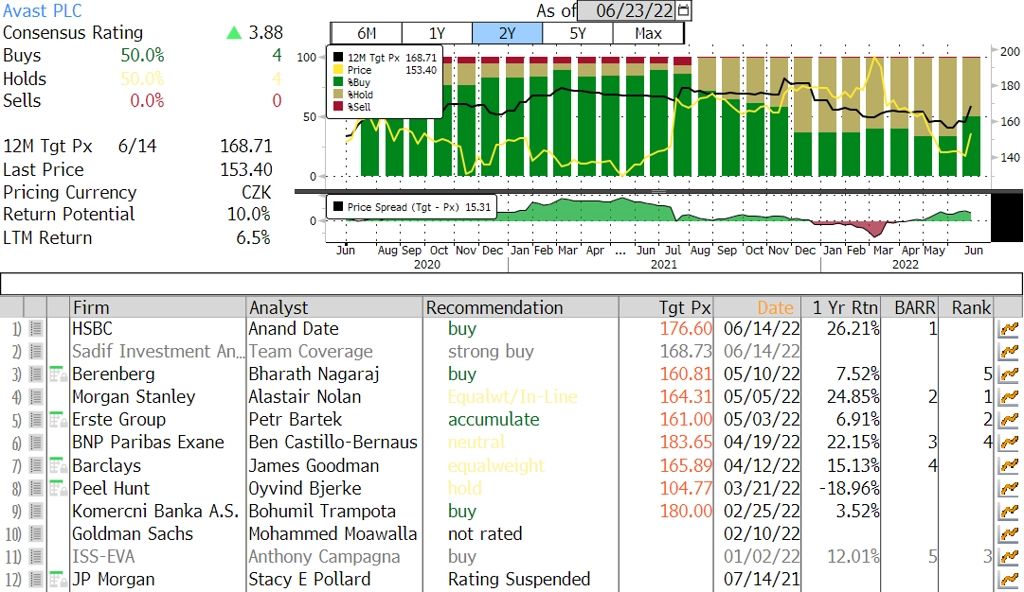Show the Max time range
The width and height of the screenshot is (1024, 592).
648,33
